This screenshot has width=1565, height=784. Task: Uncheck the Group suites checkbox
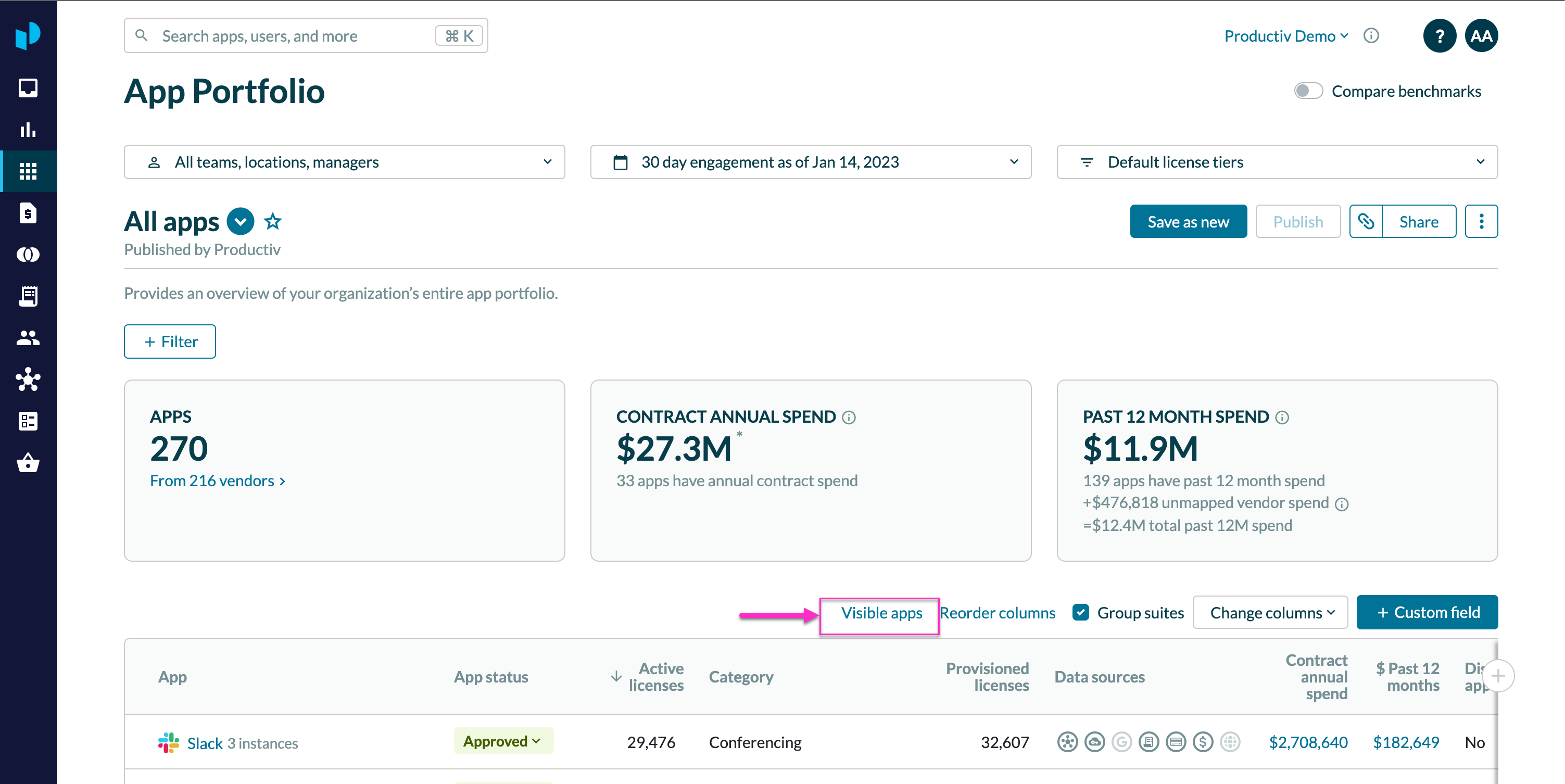coord(1080,612)
